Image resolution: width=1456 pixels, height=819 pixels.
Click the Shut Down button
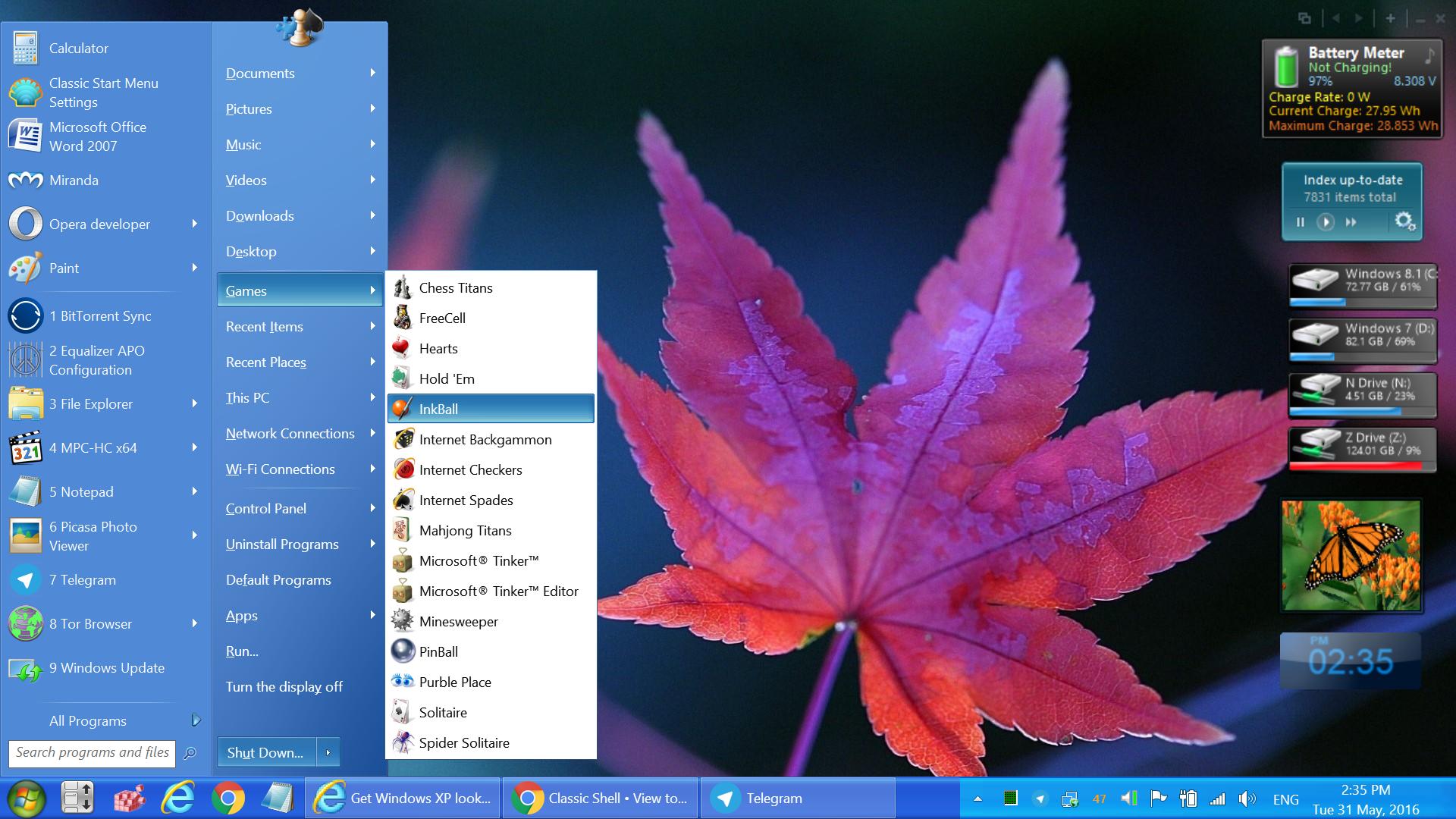(265, 752)
